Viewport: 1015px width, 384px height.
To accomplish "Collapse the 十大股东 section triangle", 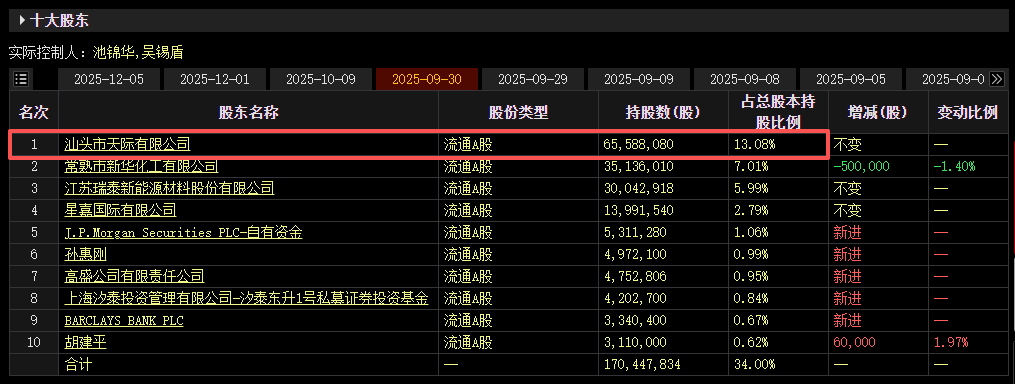I will click(22, 20).
